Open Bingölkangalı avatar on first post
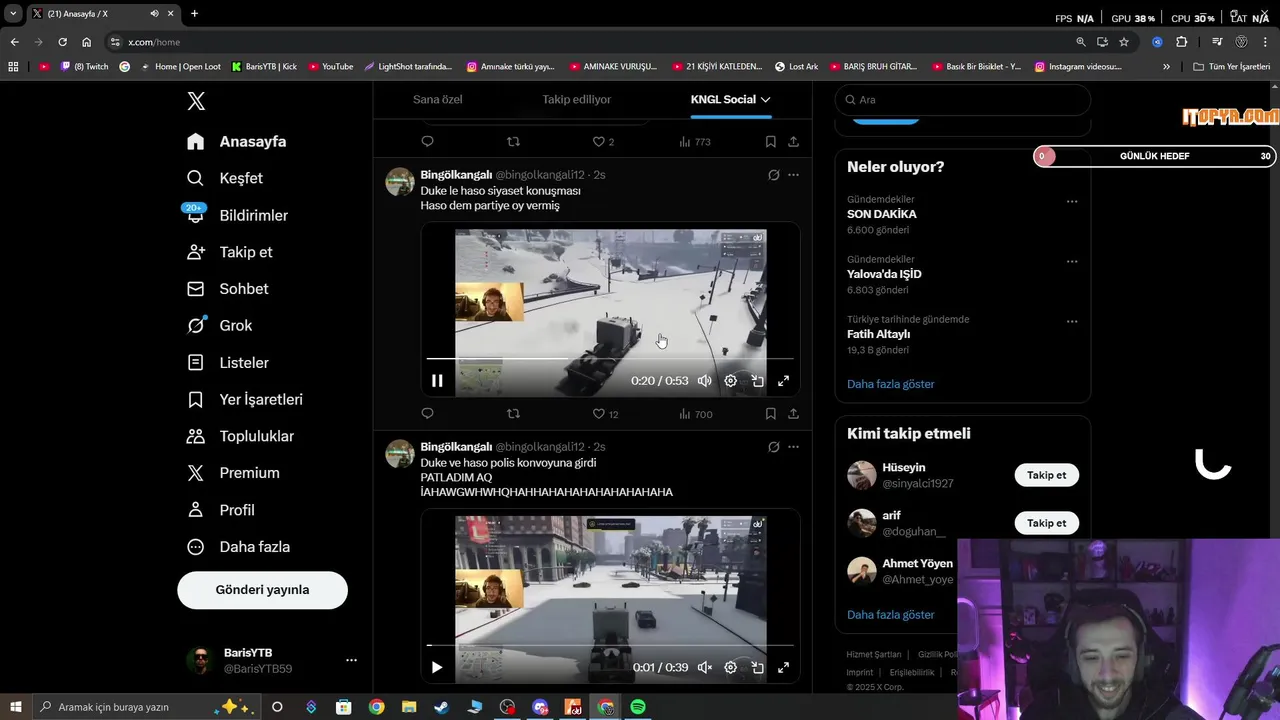 [400, 182]
